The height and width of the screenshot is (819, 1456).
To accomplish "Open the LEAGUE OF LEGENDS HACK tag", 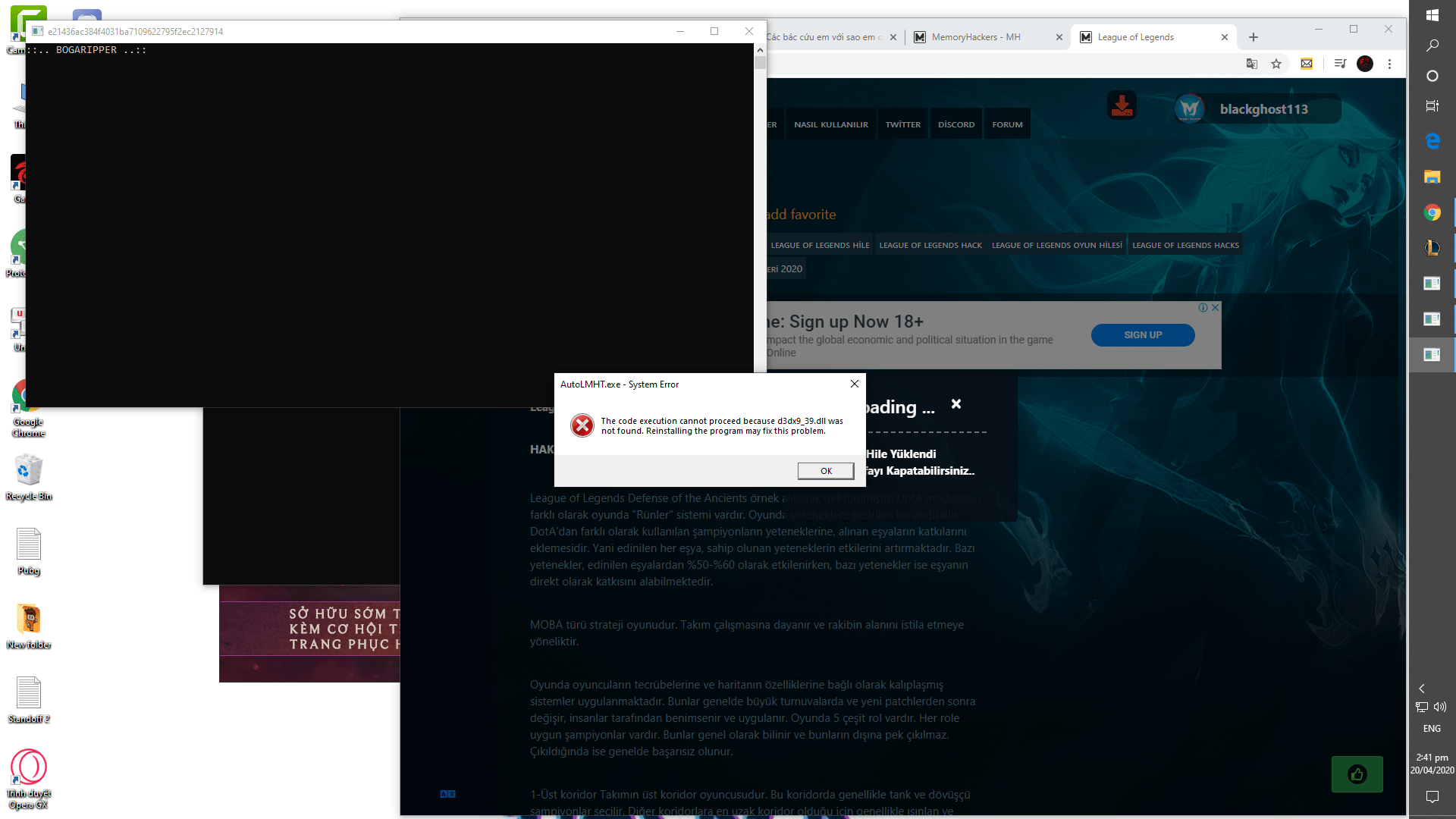I will [930, 245].
